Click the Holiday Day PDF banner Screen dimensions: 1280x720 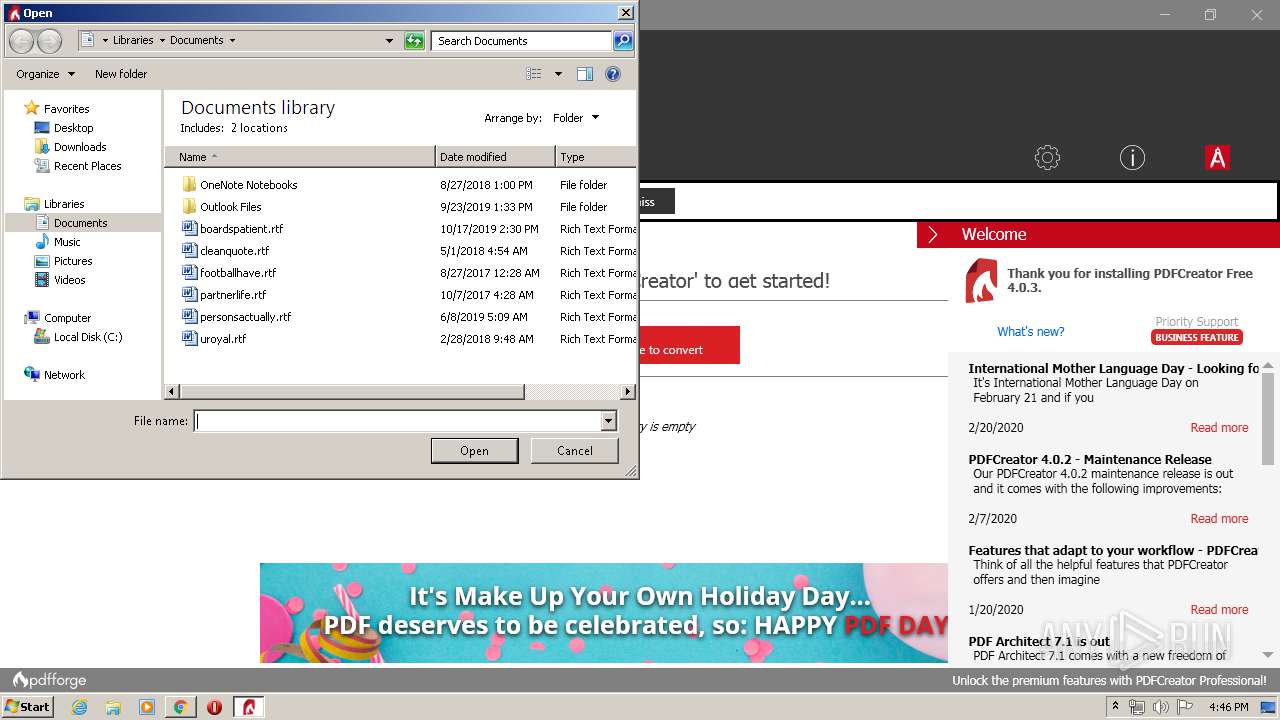coord(604,612)
